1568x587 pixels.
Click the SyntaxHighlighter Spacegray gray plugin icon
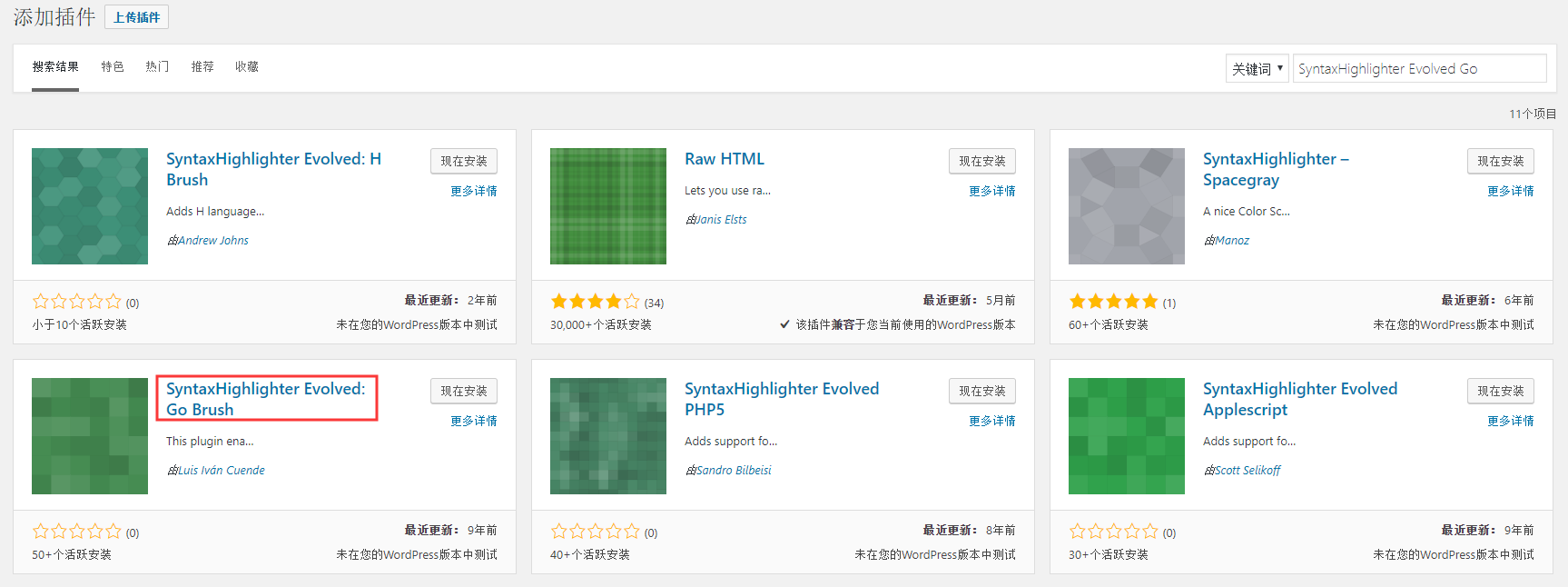tap(1126, 206)
